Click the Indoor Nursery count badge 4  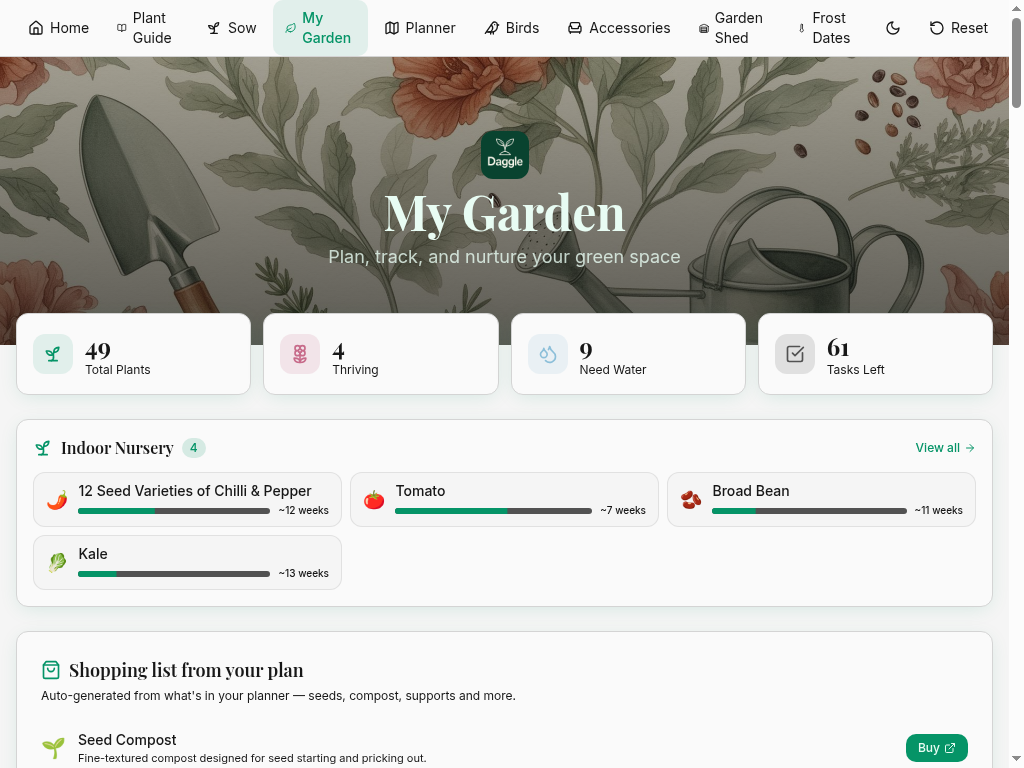coord(193,448)
